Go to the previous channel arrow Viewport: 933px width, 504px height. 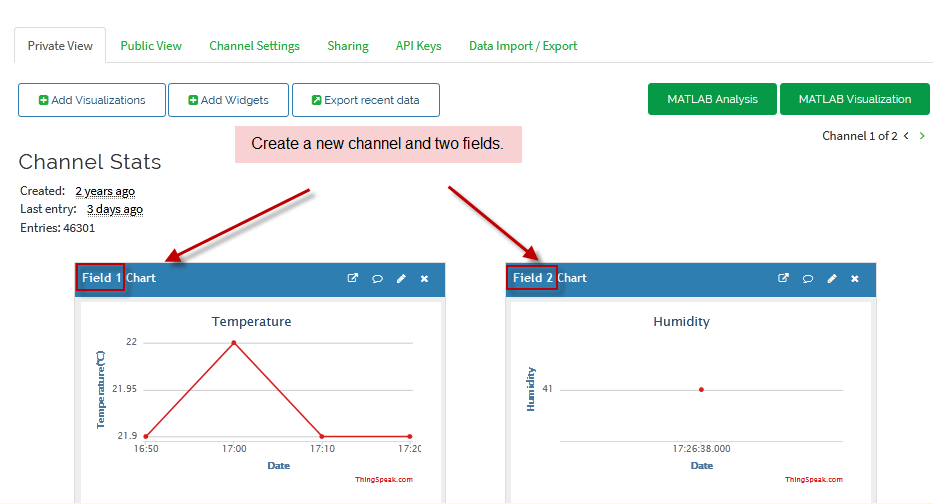(x=906, y=136)
